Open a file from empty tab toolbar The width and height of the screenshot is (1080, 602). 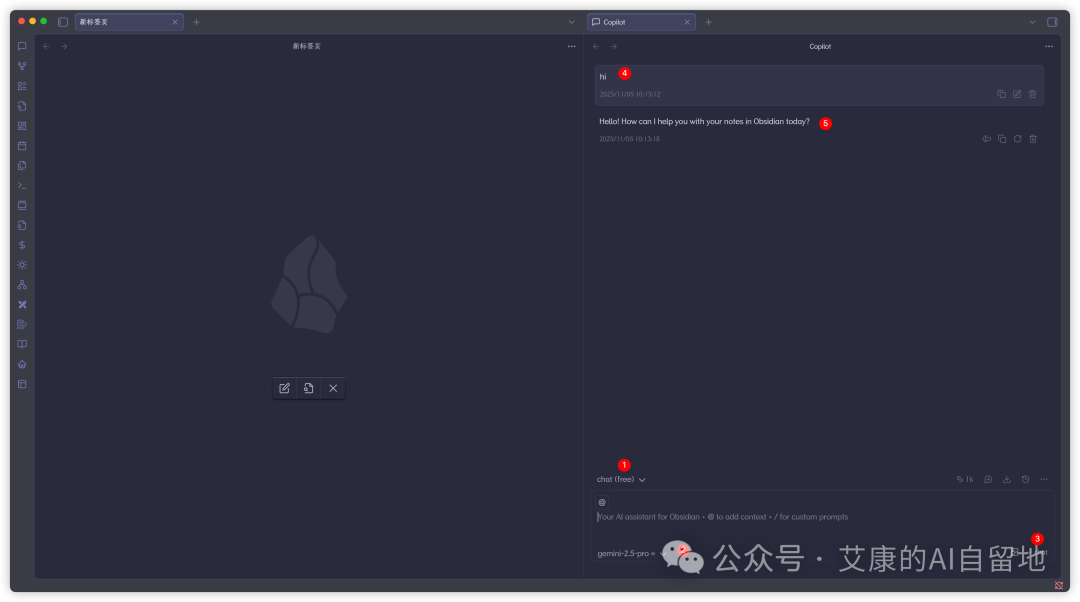pyautogui.click(x=309, y=388)
